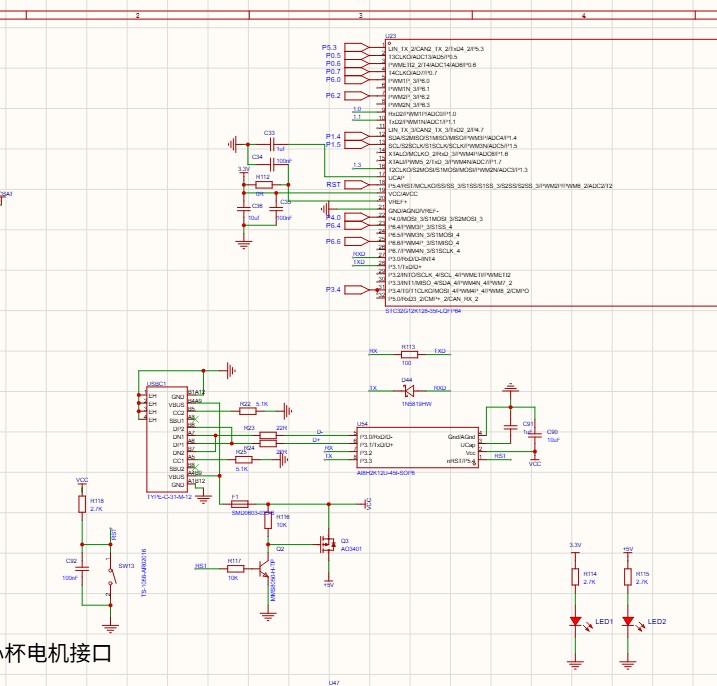717x686 pixels.
Task: Select the P3.4 port connector
Action: tap(357, 289)
